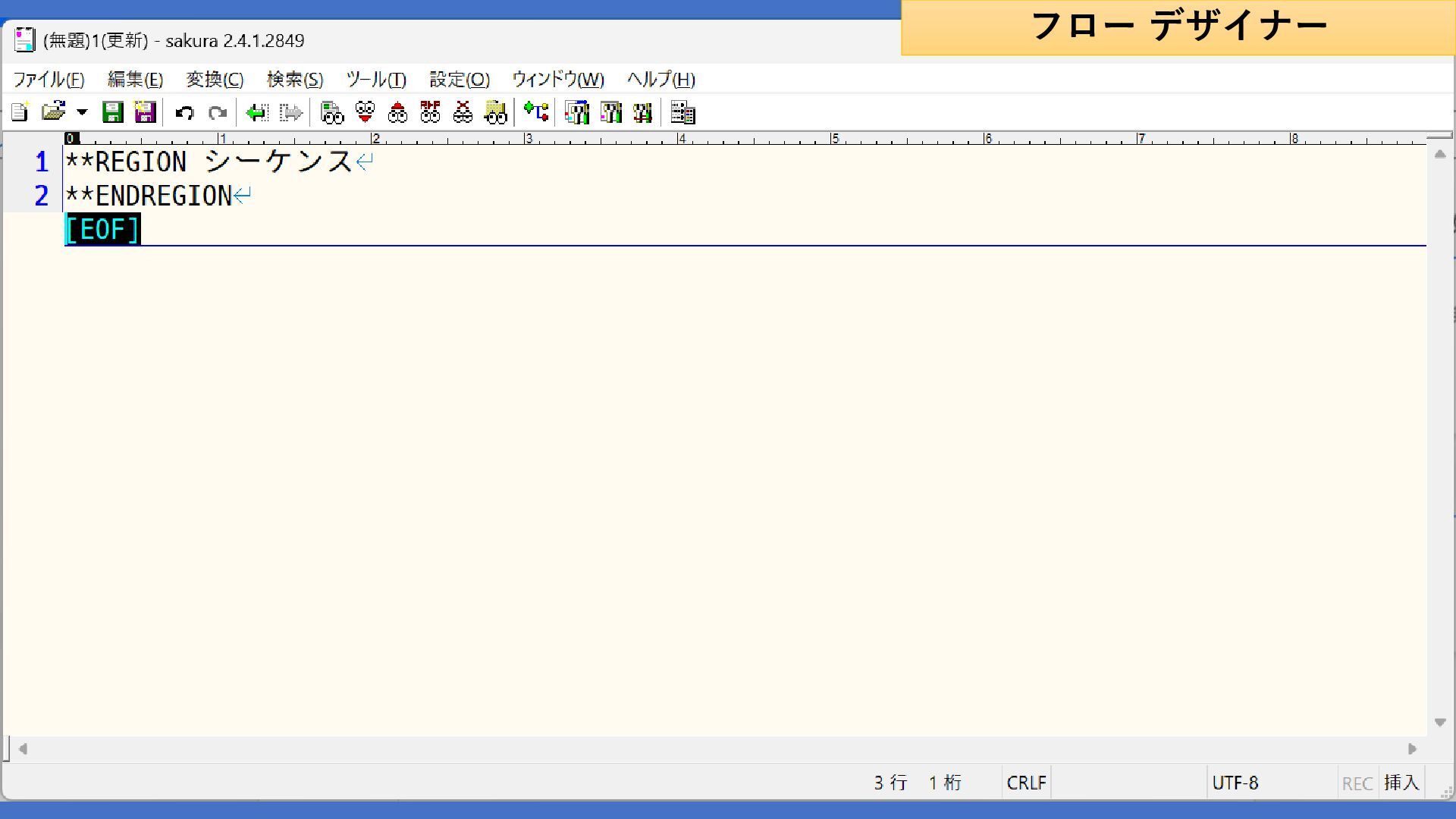
Task: Open the 検索(S) menu
Action: 295,80
